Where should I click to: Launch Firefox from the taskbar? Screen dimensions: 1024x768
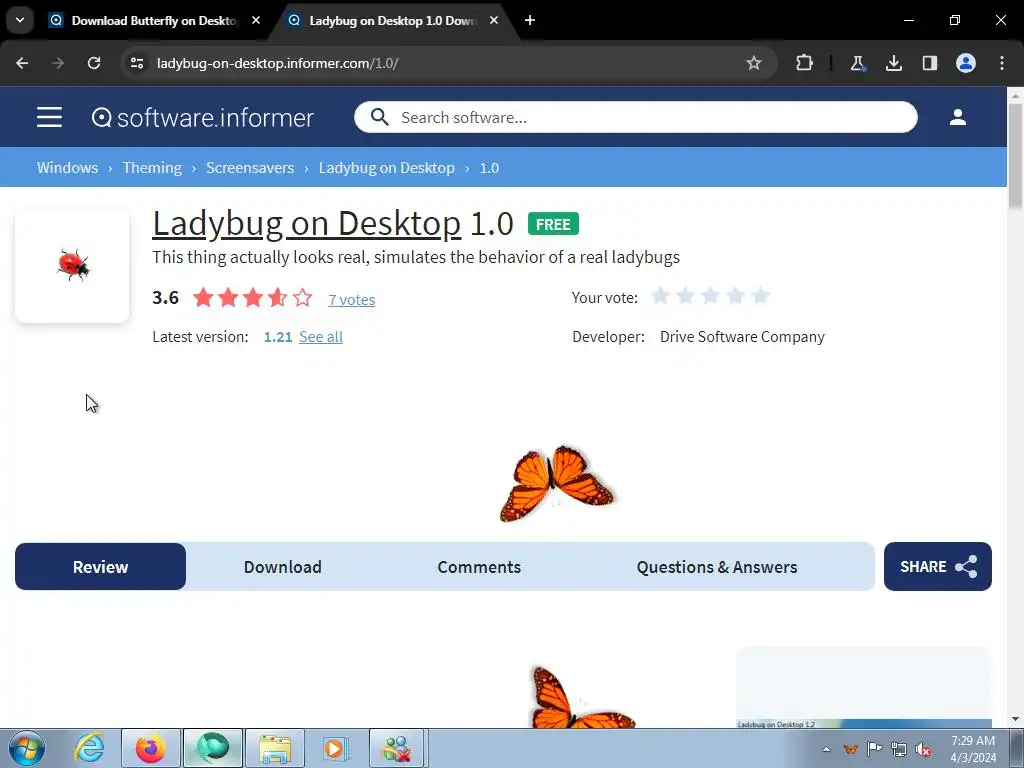click(x=151, y=748)
